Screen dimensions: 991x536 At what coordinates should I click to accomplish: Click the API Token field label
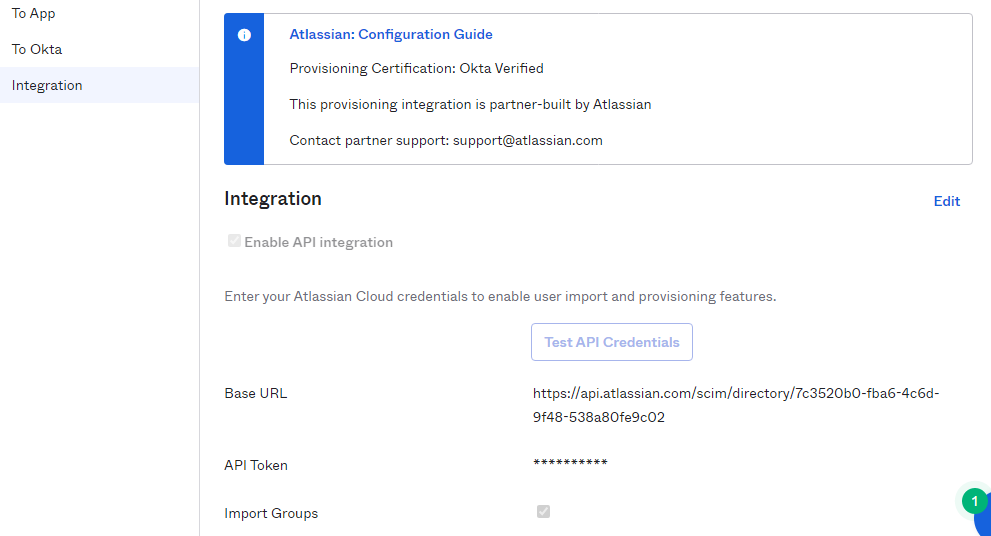click(256, 465)
